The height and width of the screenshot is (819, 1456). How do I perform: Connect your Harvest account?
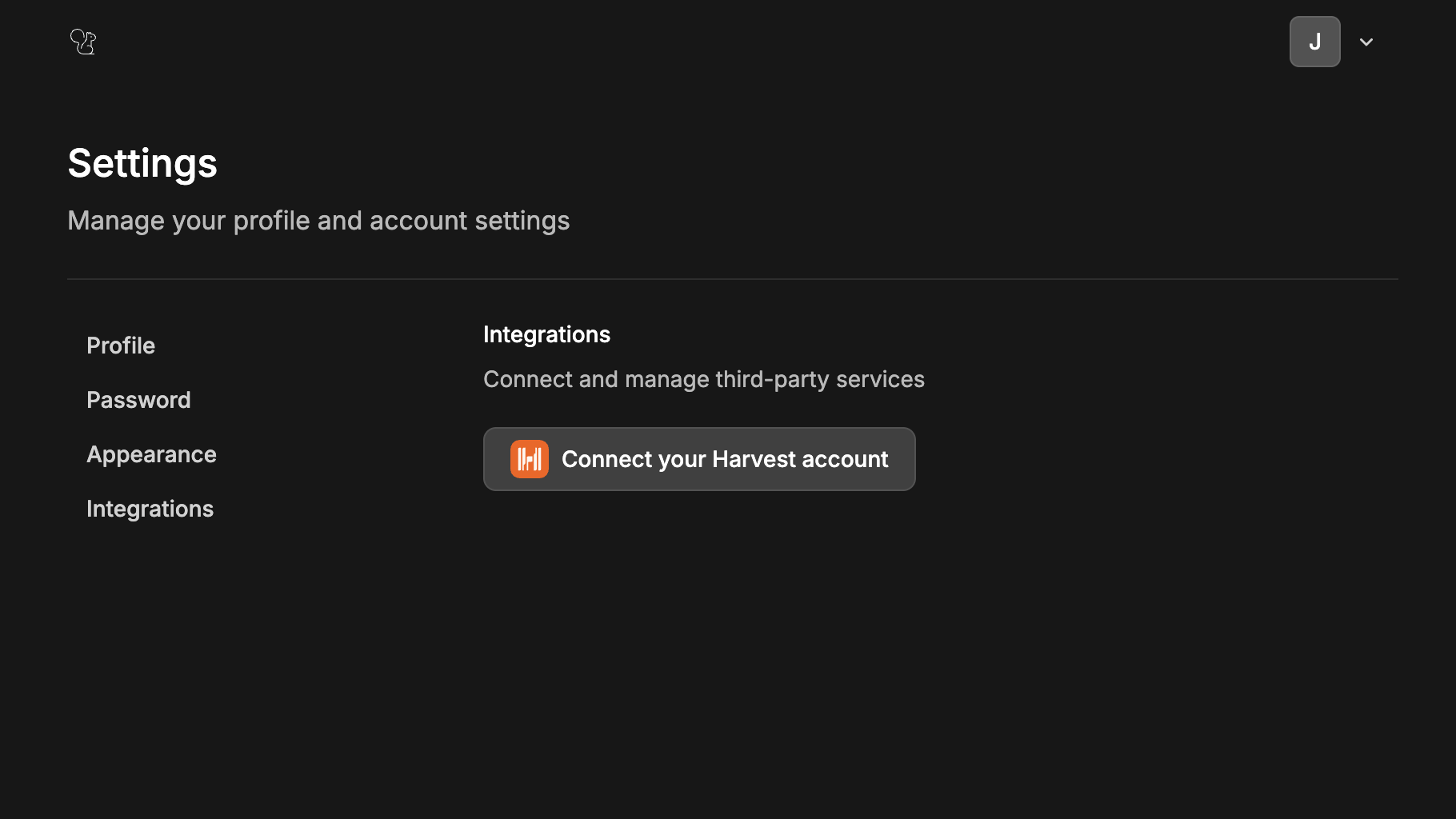click(x=699, y=459)
